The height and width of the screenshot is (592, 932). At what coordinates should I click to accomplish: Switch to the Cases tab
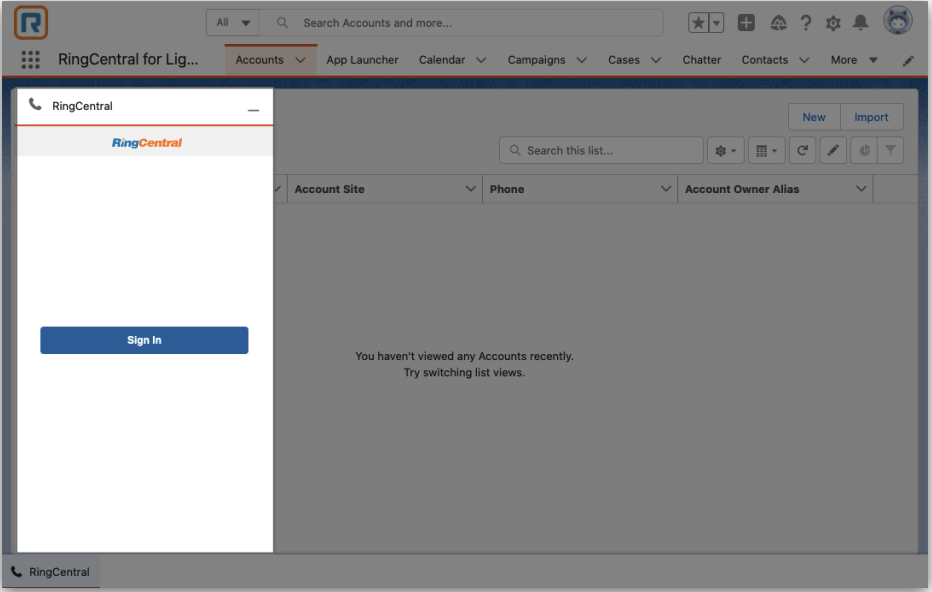(624, 60)
